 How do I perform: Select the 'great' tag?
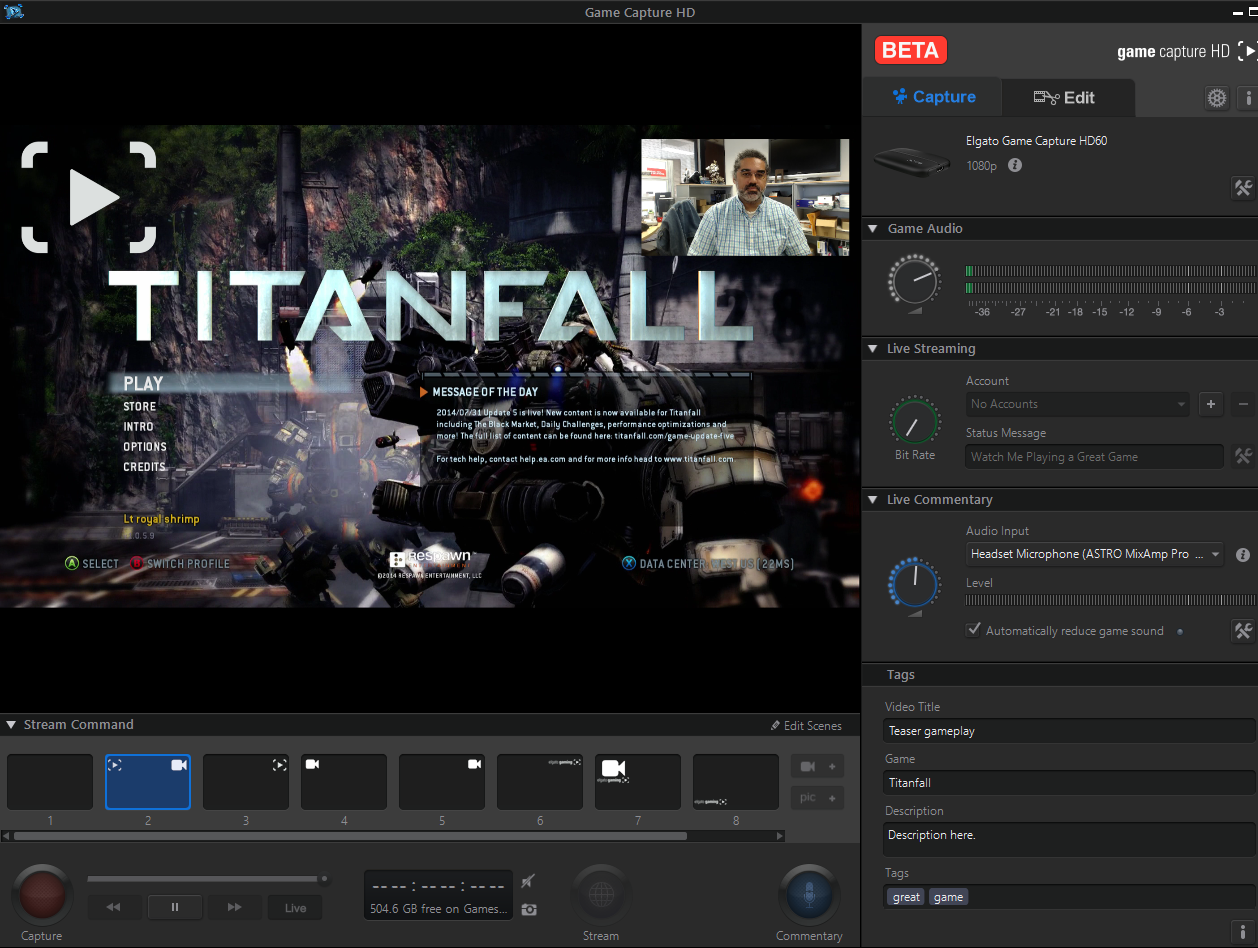tap(906, 897)
